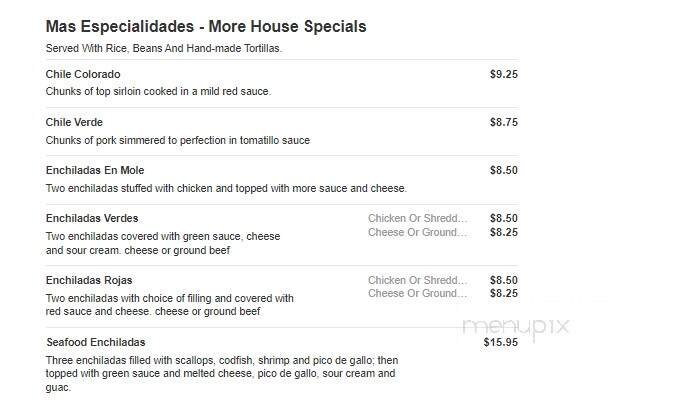Click the Enchiladas Verdes item title
Screen dimensions: 695x409
pos(92,218)
